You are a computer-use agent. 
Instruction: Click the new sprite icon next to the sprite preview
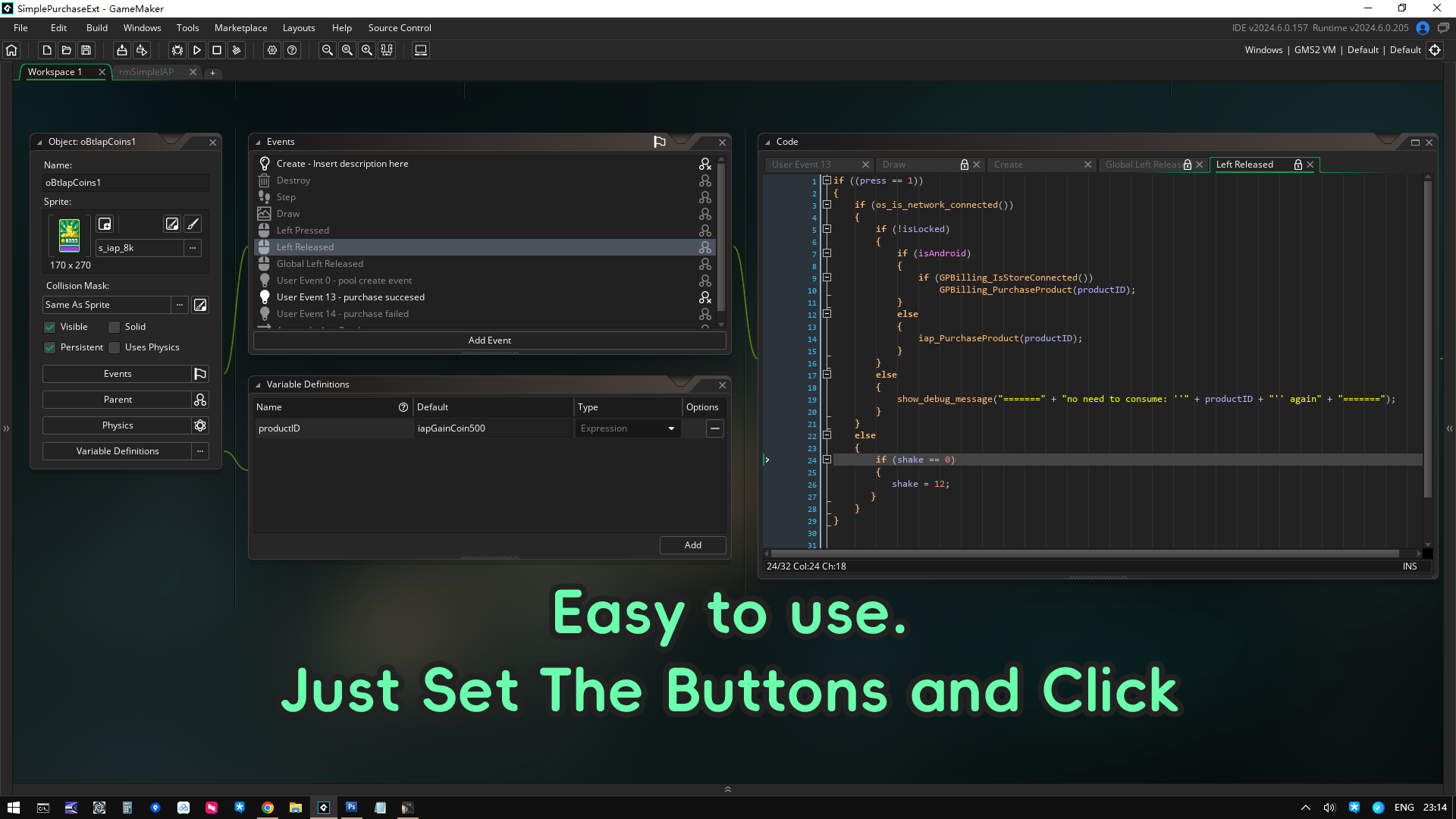click(105, 224)
